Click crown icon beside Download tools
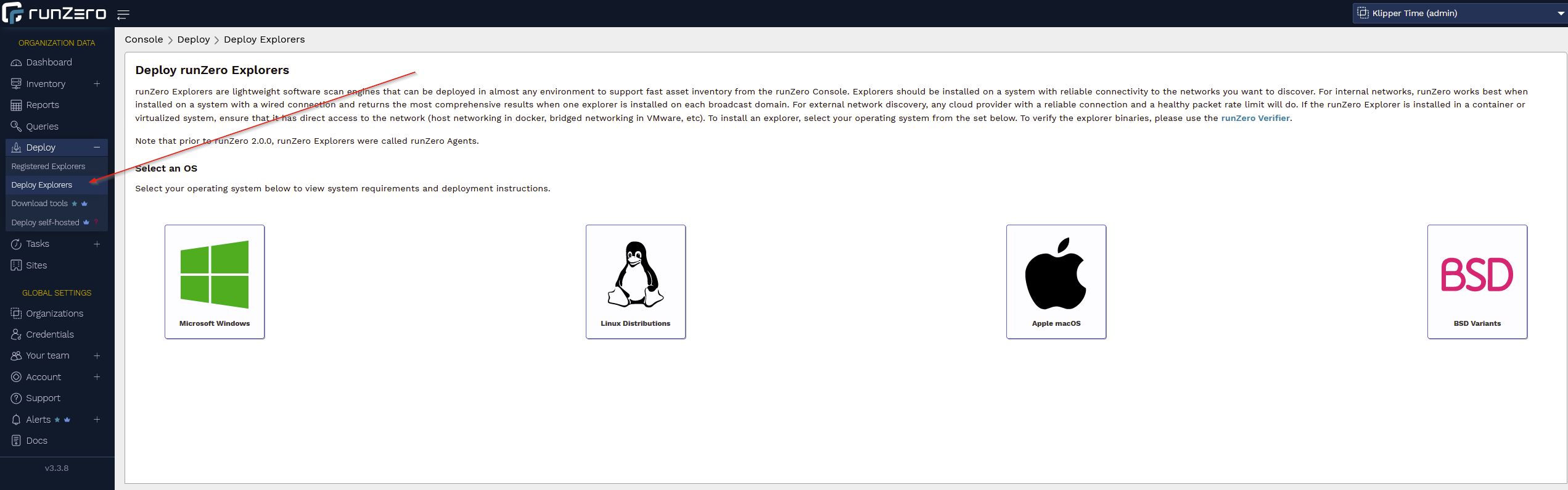1568x490 pixels. 84,204
